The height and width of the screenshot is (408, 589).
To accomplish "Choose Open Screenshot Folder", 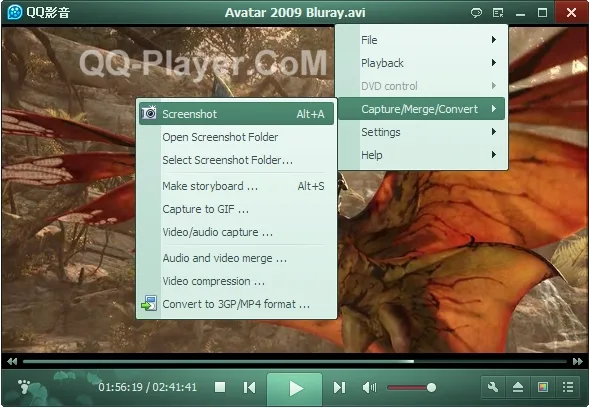I will tap(236, 137).
